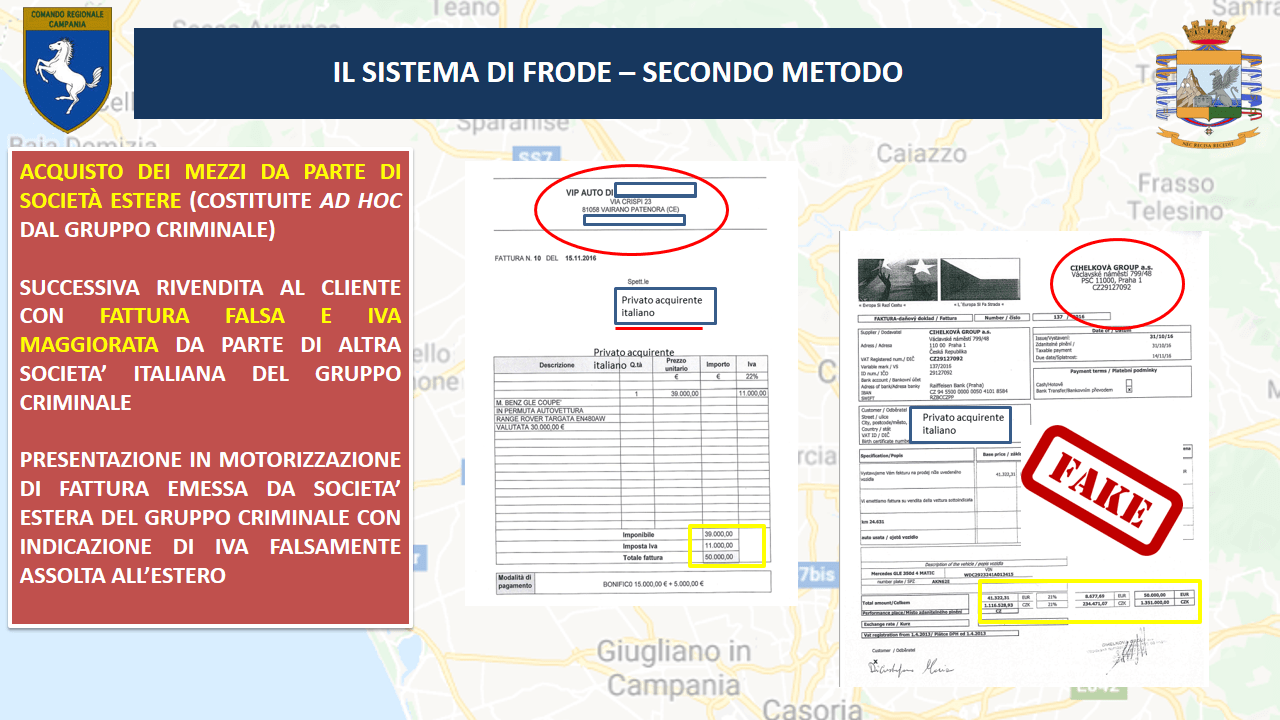Viewport: 1280px width, 720px height.
Task: Click the white horse Comando Regionale Campania emblem
Action: (68, 70)
